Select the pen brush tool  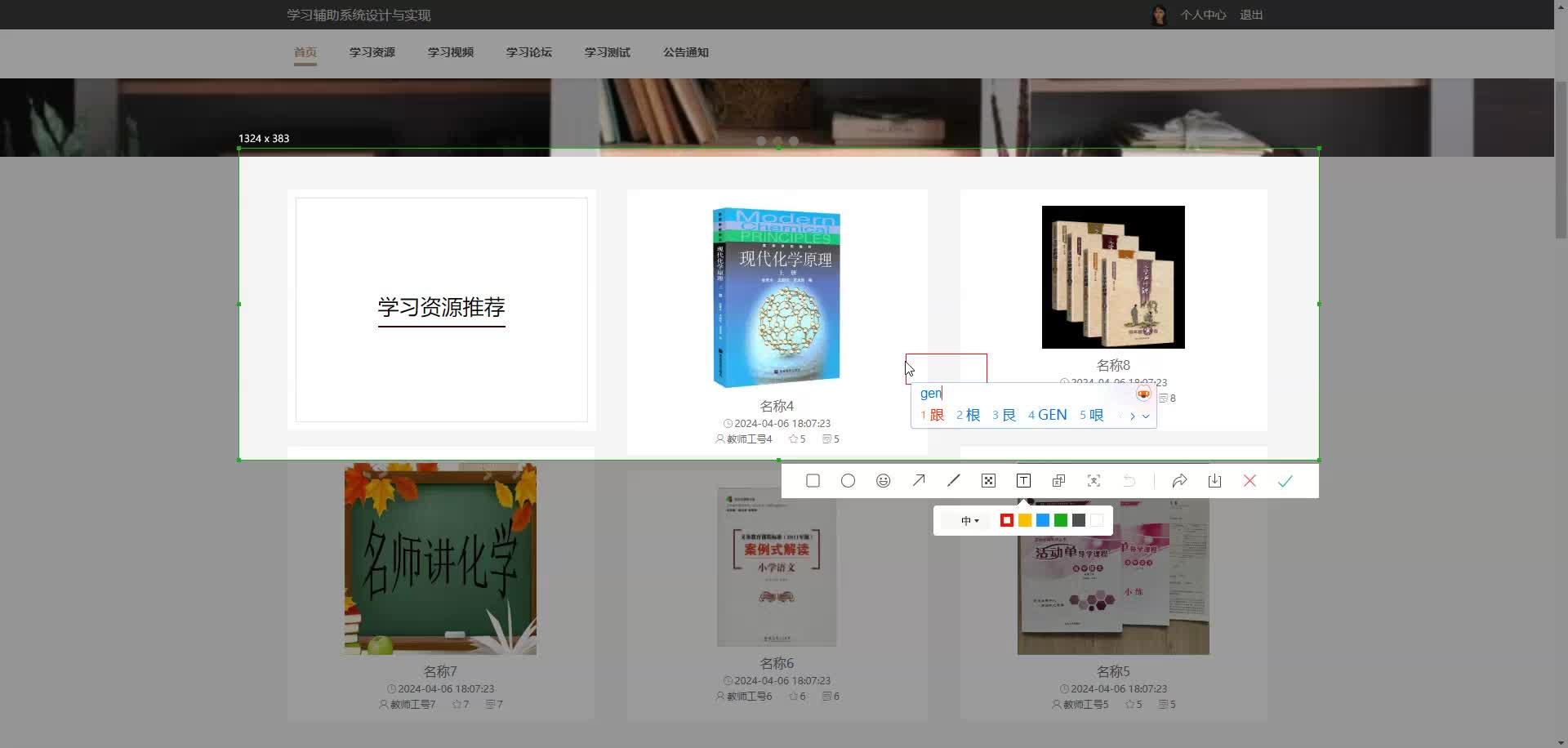coord(954,481)
